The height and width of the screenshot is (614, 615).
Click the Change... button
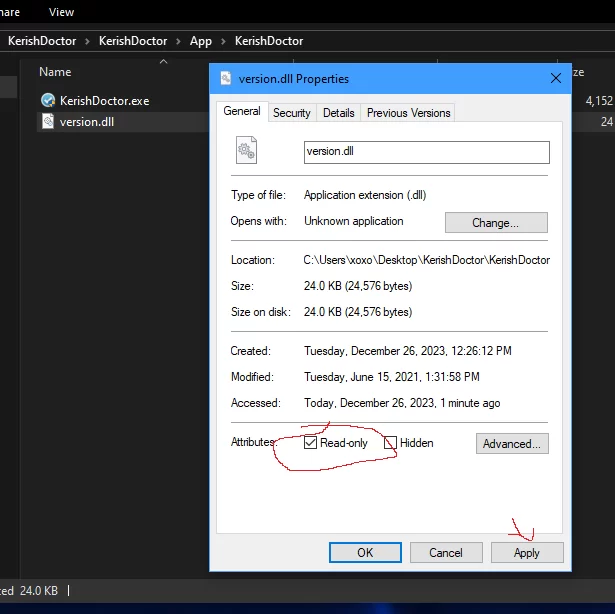coord(496,222)
